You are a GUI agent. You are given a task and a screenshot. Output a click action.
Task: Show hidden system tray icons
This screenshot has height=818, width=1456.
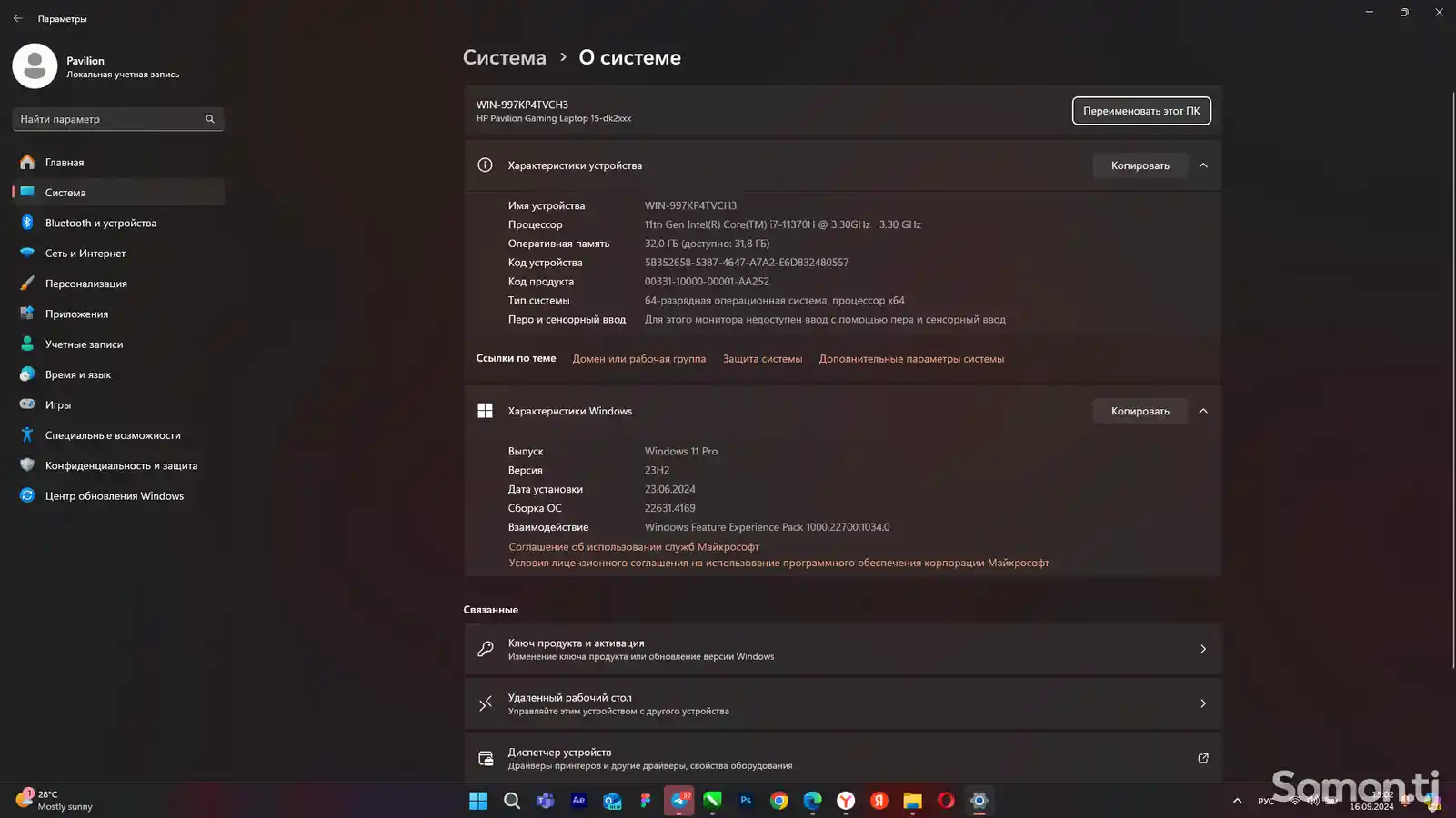[x=1237, y=801]
